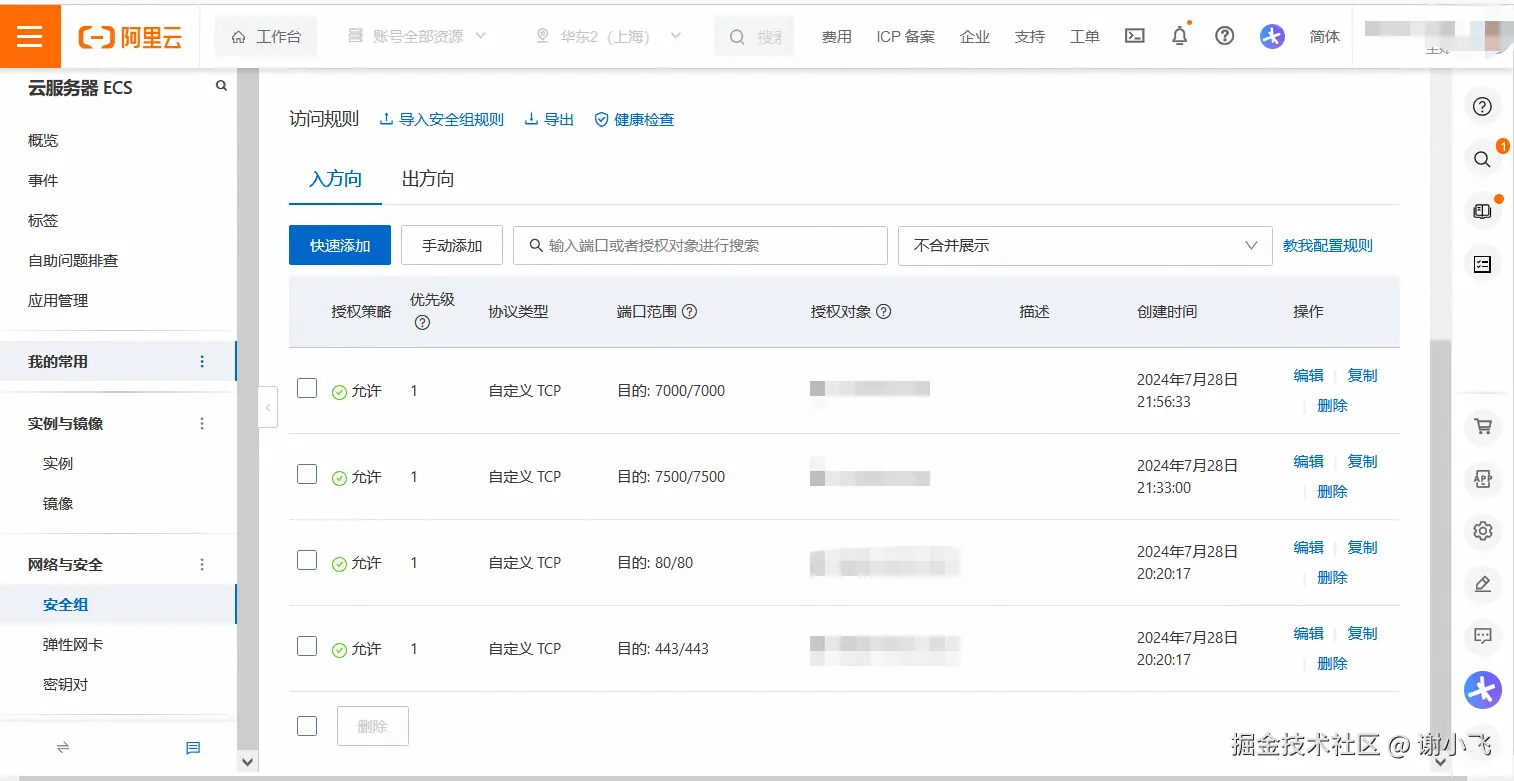Open the 工单 menu
This screenshot has height=781, width=1514.
[1085, 36]
